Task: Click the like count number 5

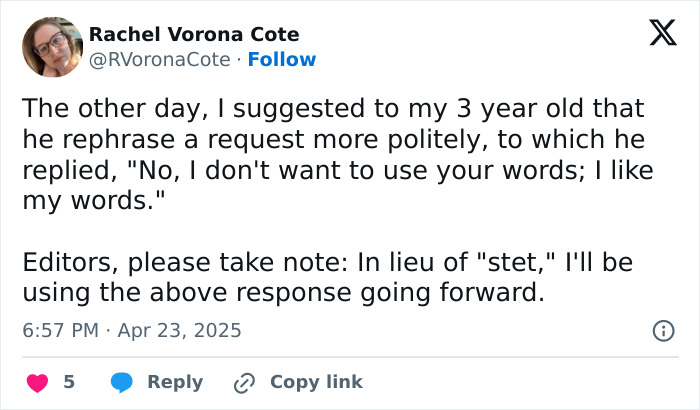Action: (69, 382)
